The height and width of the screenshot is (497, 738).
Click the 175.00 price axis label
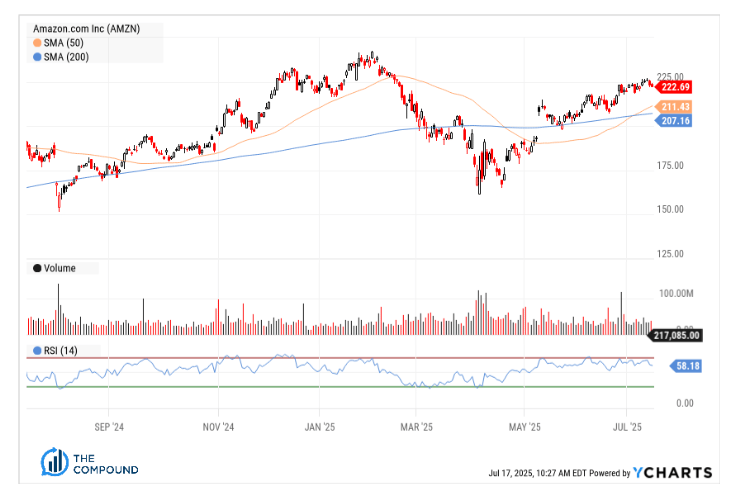click(670, 166)
